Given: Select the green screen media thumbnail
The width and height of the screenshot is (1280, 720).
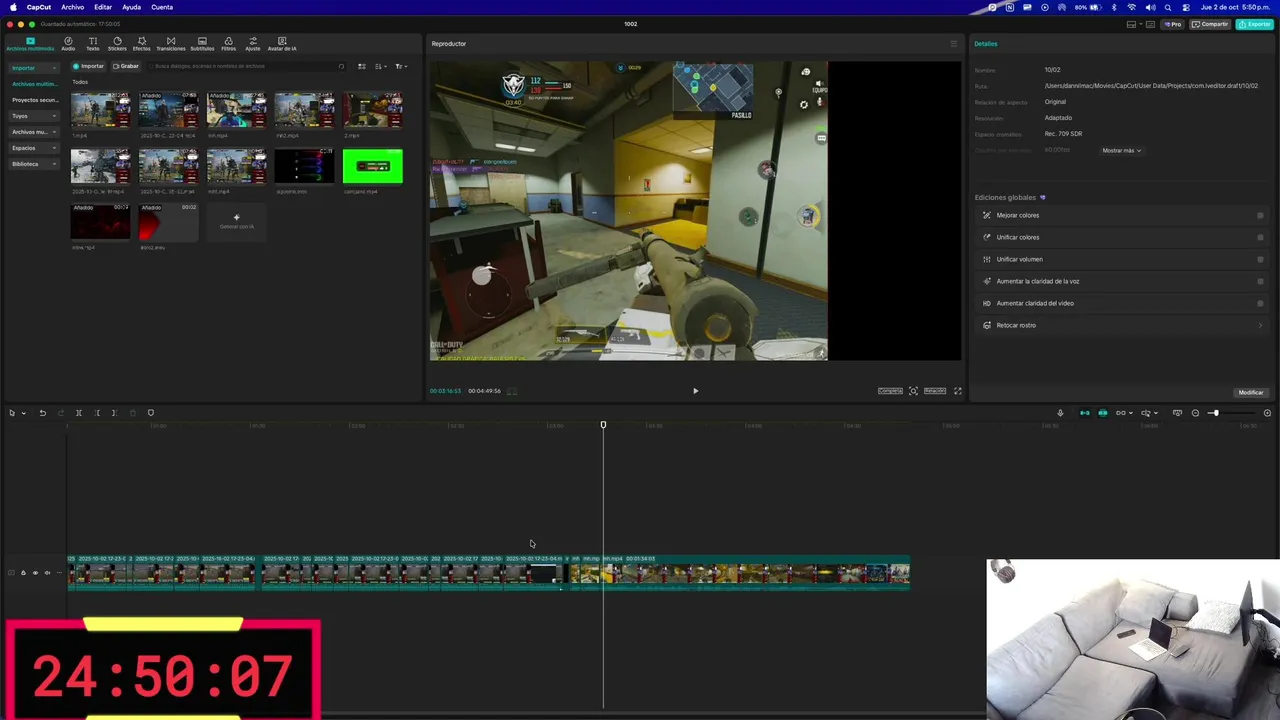Looking at the screenshot, I should pos(373,166).
